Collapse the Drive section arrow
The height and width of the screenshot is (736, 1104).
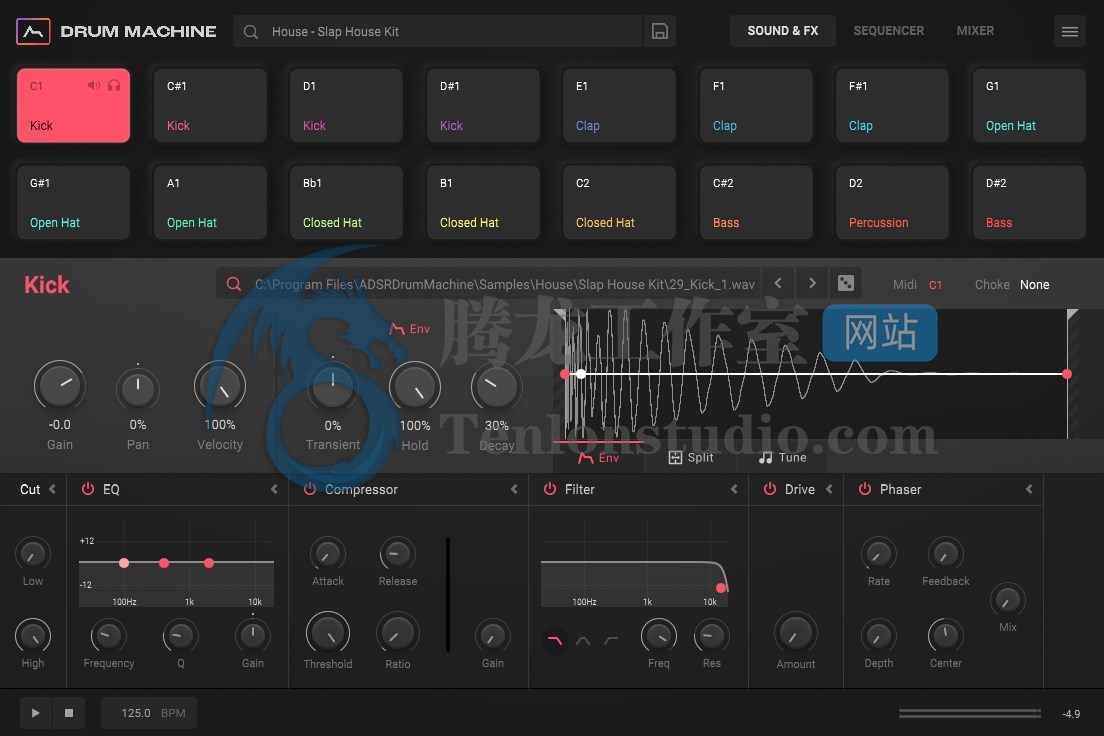829,489
